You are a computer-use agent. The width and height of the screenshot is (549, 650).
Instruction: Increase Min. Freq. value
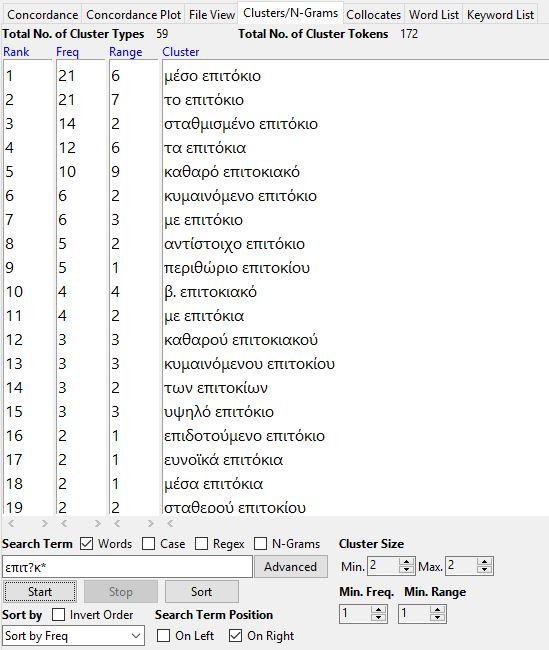pyautogui.click(x=379, y=610)
